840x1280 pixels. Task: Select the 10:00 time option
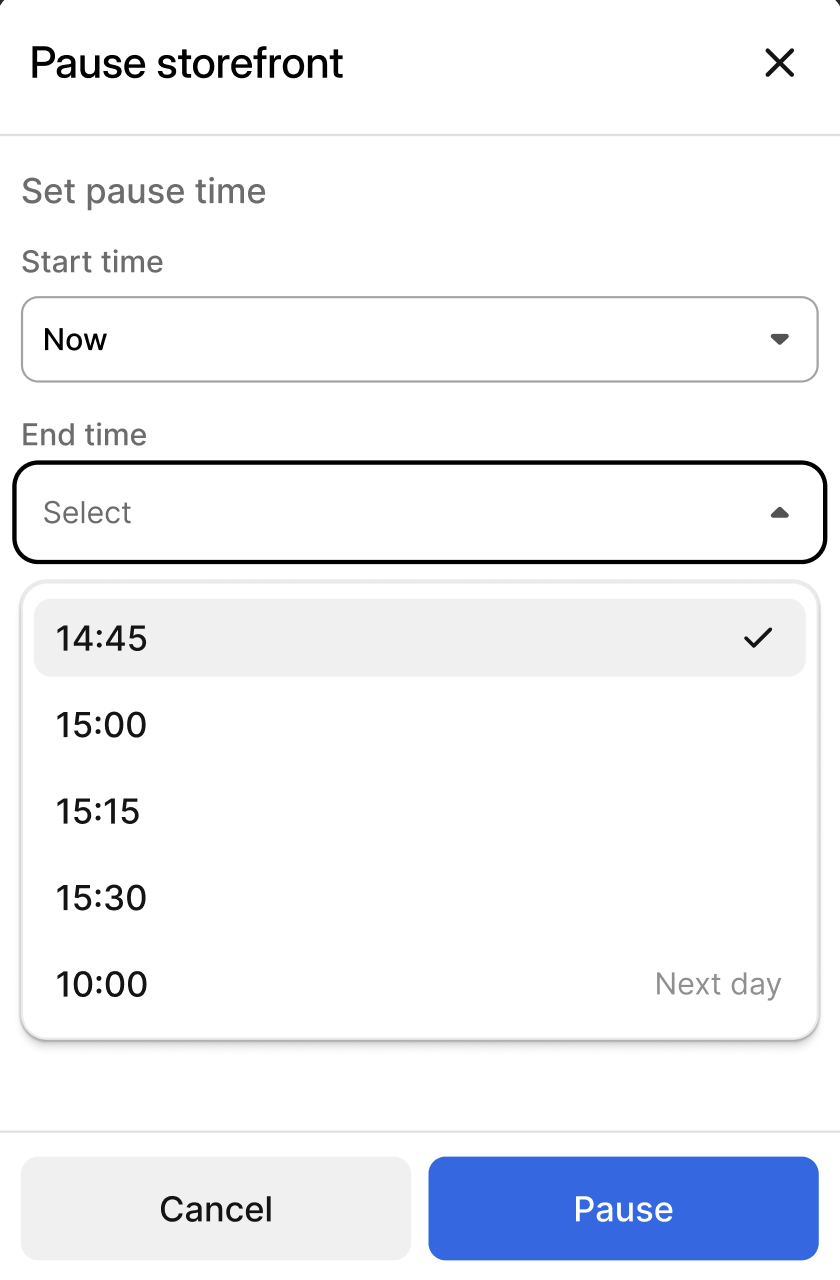[x=102, y=984]
